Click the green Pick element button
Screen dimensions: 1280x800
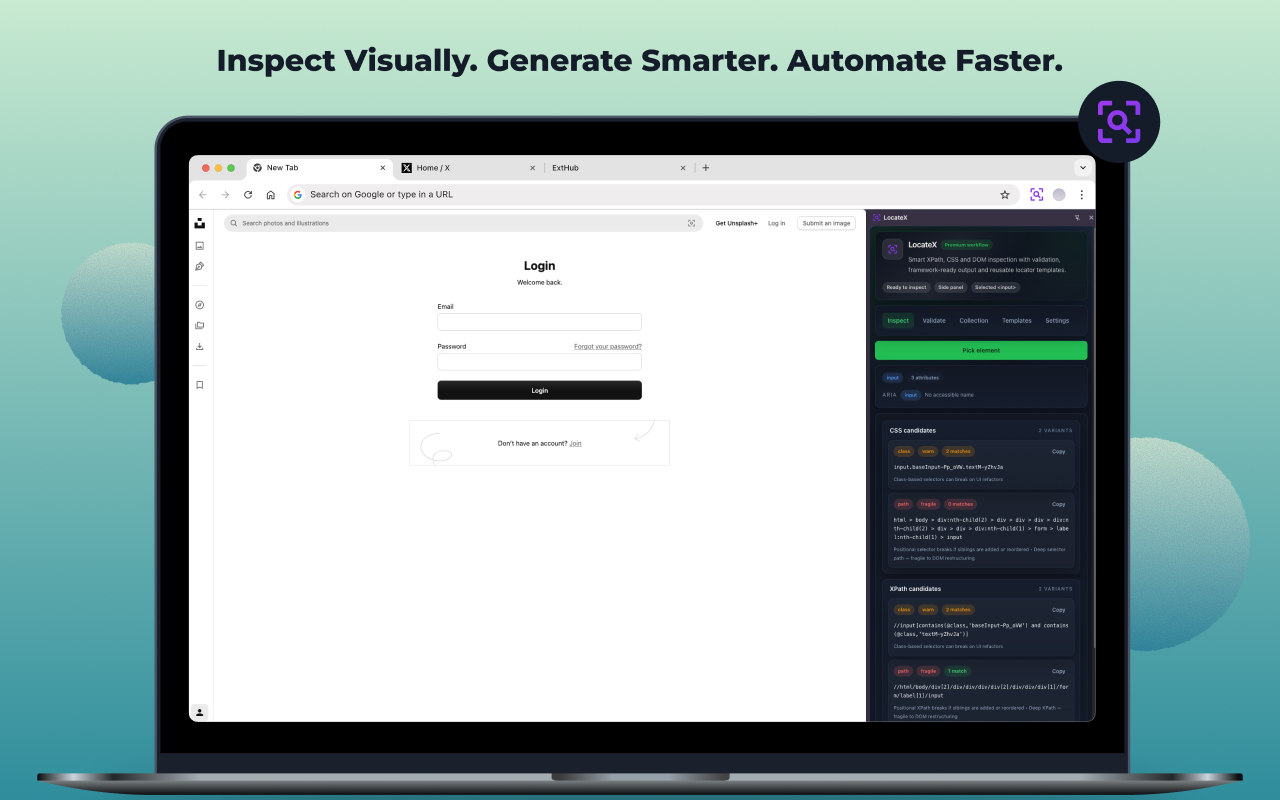(x=981, y=350)
